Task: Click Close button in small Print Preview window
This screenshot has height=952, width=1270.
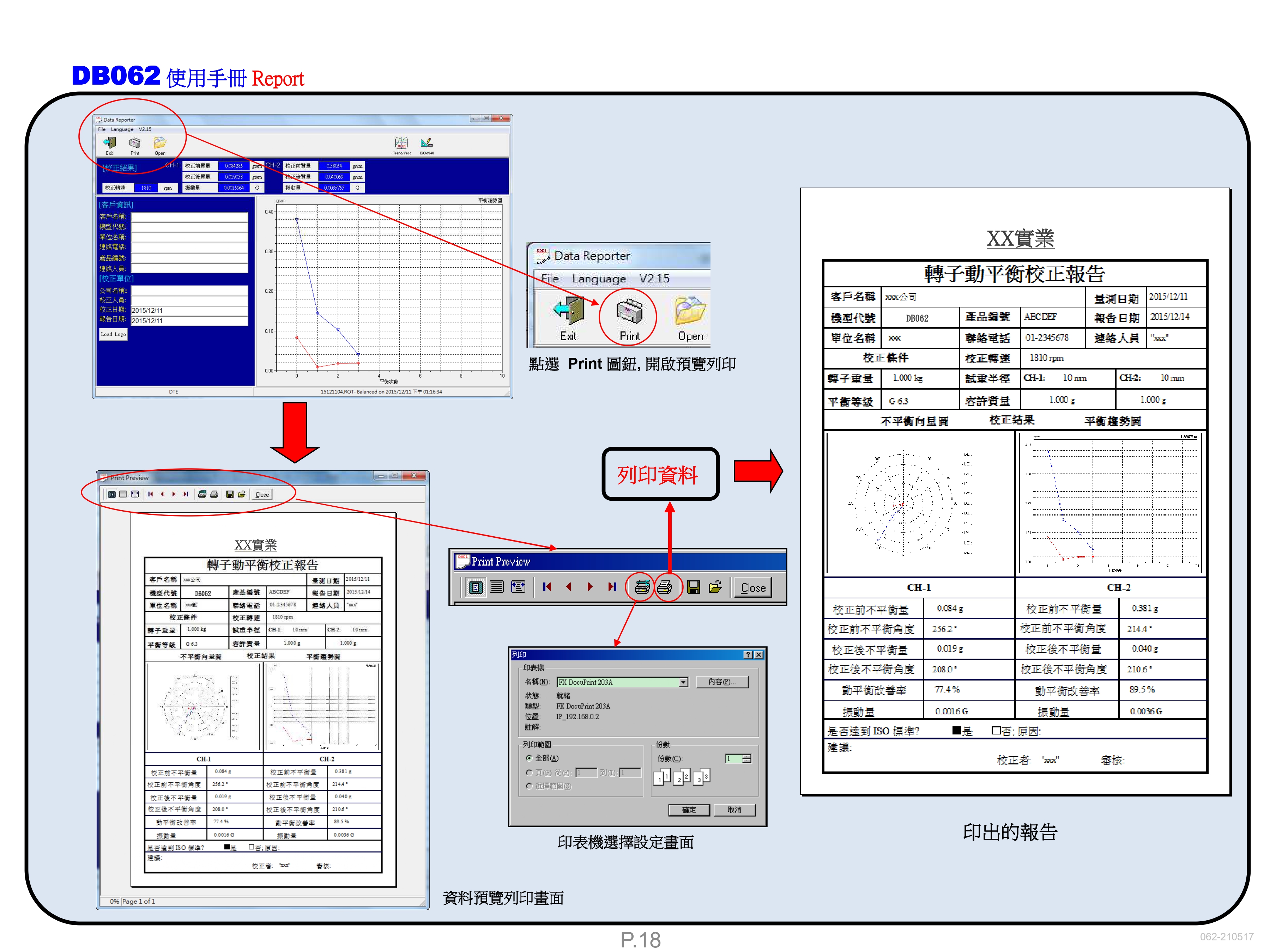Action: coord(262,495)
